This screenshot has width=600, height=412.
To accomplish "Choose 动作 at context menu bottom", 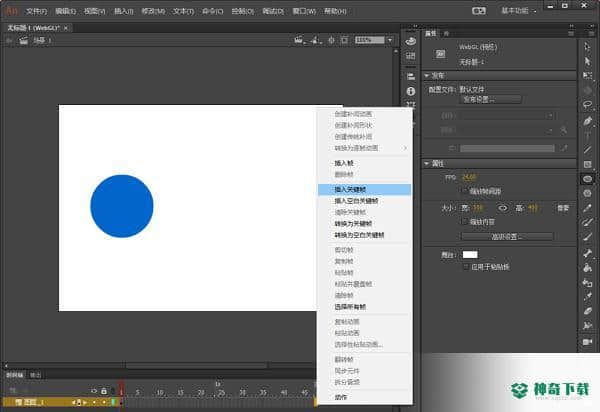I will tap(365, 397).
